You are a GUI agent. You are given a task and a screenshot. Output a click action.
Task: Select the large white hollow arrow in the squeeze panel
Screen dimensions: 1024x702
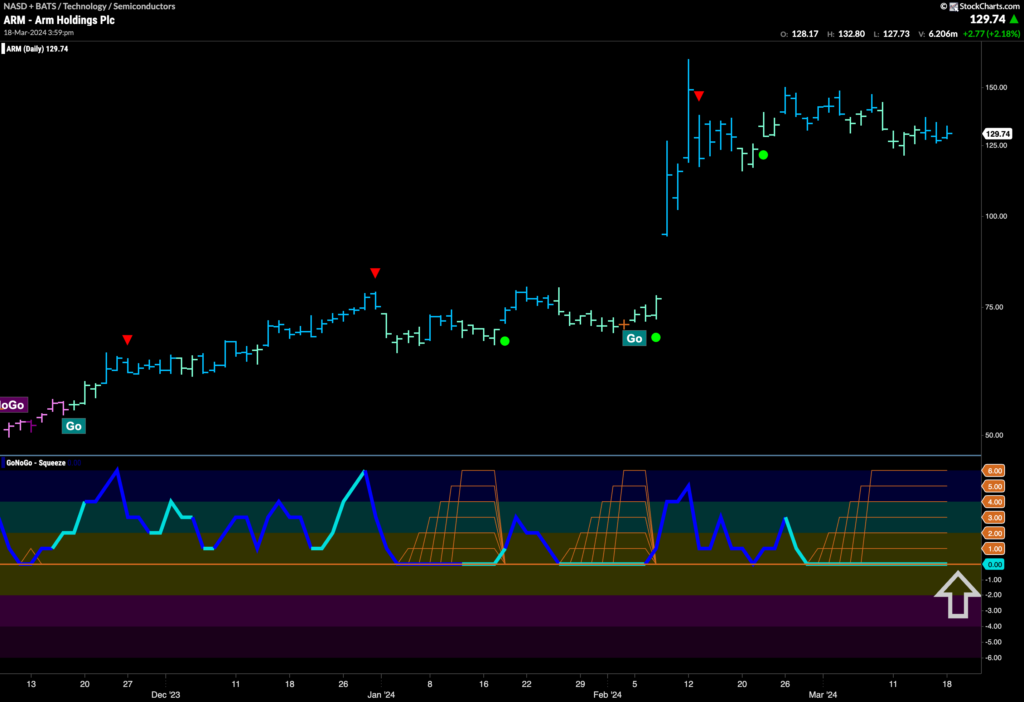[x=958, y=597]
